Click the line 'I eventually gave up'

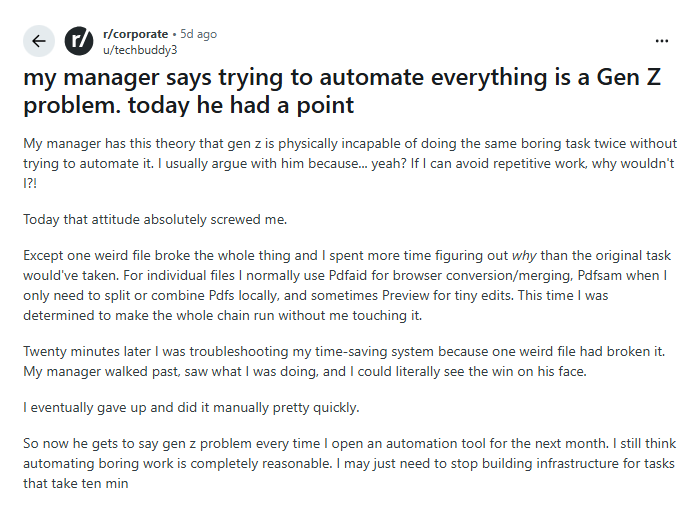tap(191, 407)
